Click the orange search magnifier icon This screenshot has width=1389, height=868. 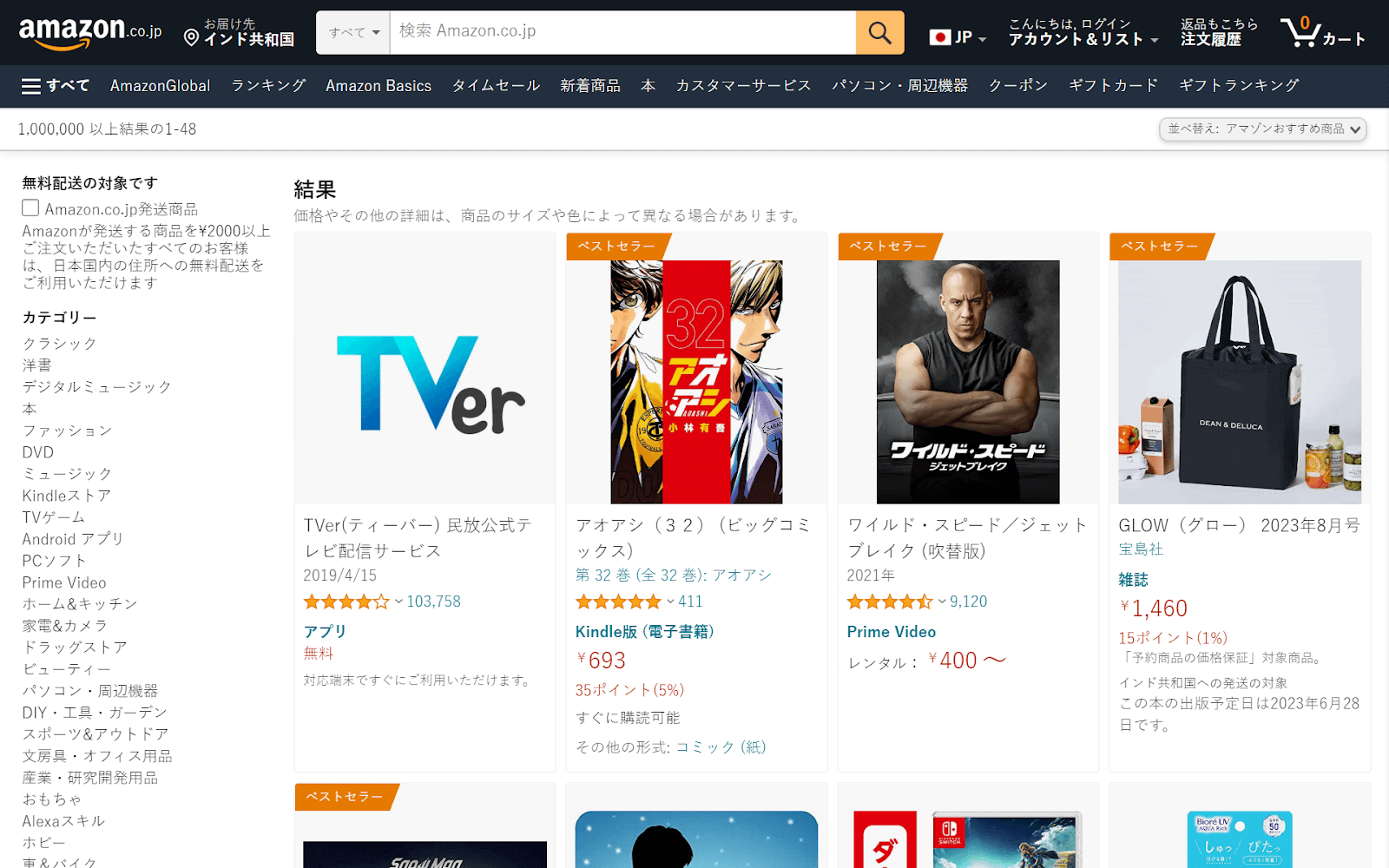click(879, 32)
